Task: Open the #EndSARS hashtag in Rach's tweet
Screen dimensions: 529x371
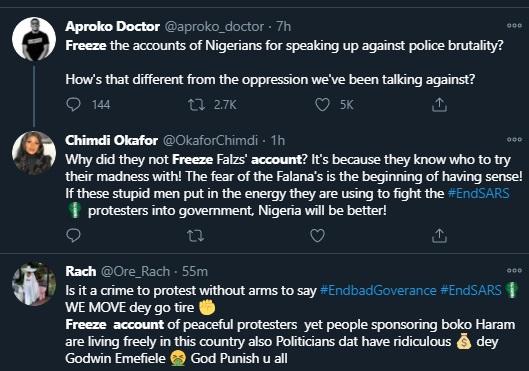Action: tap(471, 290)
